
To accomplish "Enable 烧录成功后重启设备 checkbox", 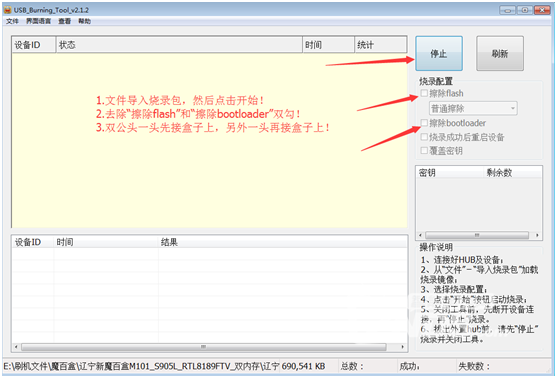I will click(424, 137).
